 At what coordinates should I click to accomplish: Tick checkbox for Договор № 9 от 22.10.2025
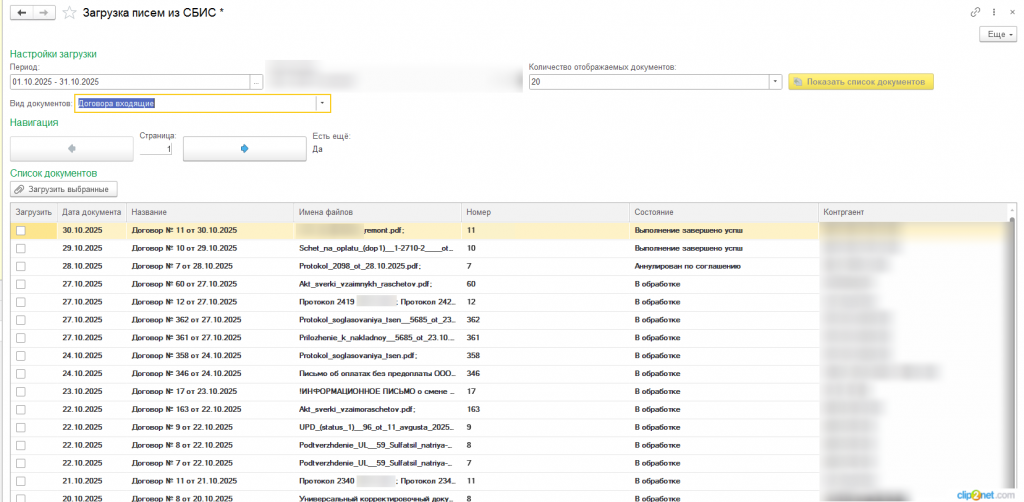pyautogui.click(x=21, y=427)
